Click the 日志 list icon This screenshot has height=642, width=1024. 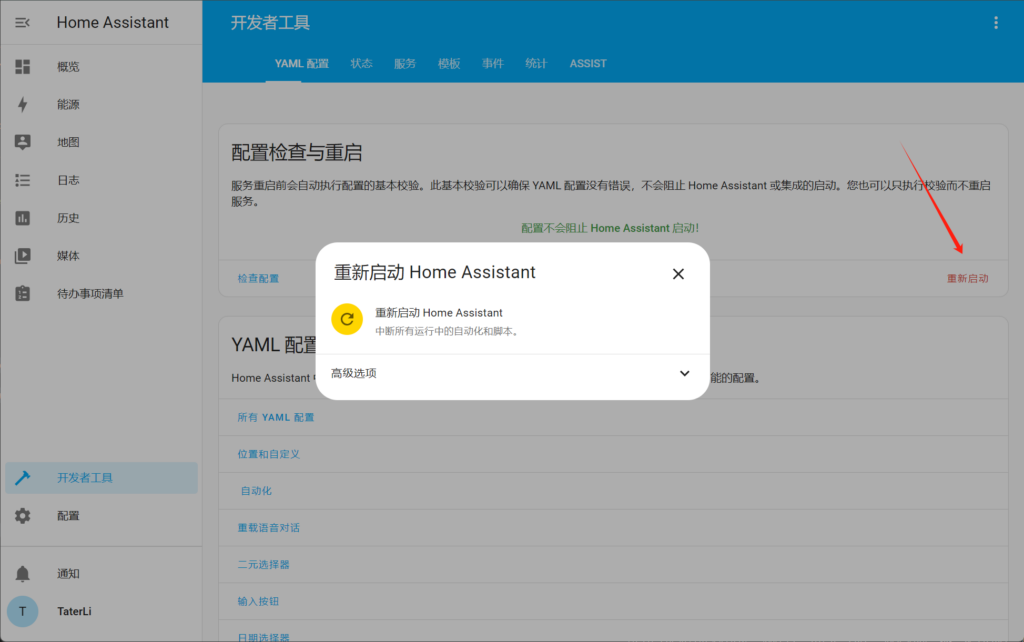23,180
